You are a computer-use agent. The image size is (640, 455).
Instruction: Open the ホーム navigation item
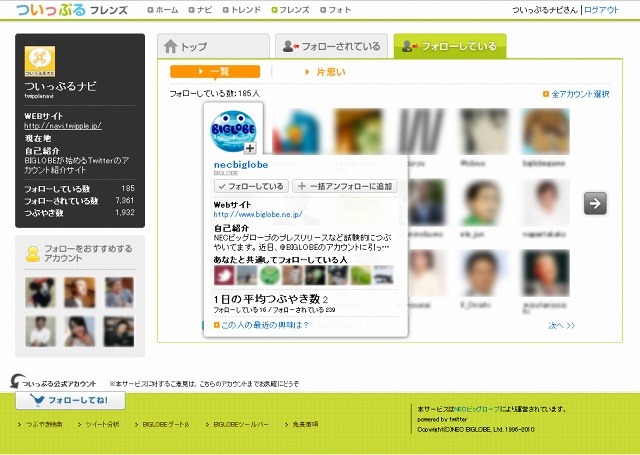click(x=163, y=10)
